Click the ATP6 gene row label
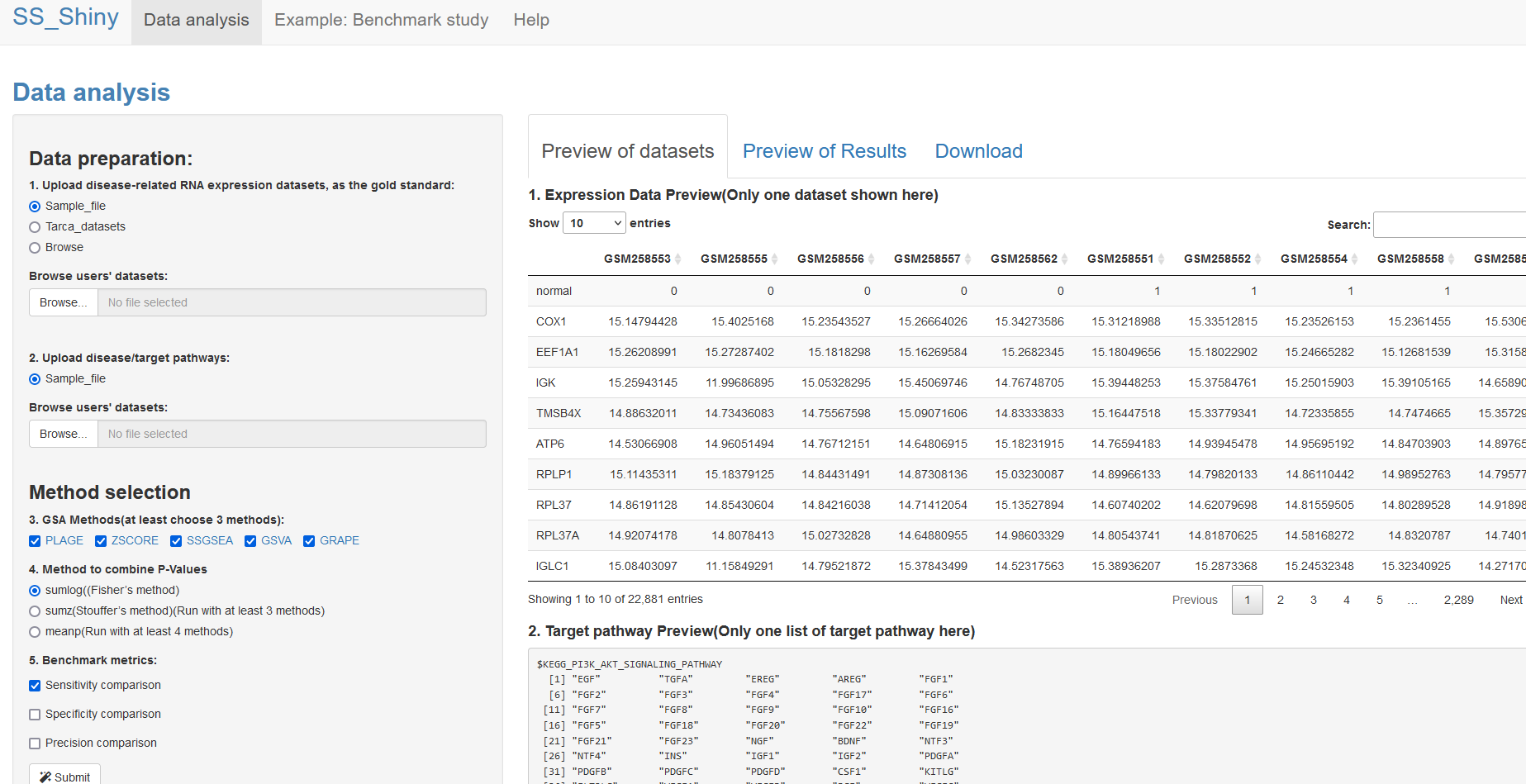The image size is (1526, 784). pos(550,444)
